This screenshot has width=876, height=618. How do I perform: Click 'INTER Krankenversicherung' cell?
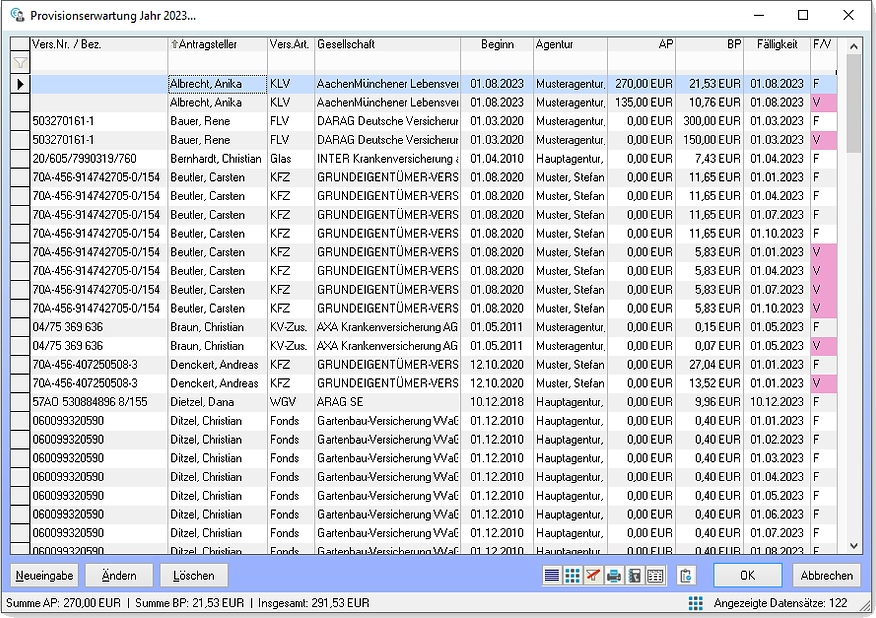click(388, 159)
